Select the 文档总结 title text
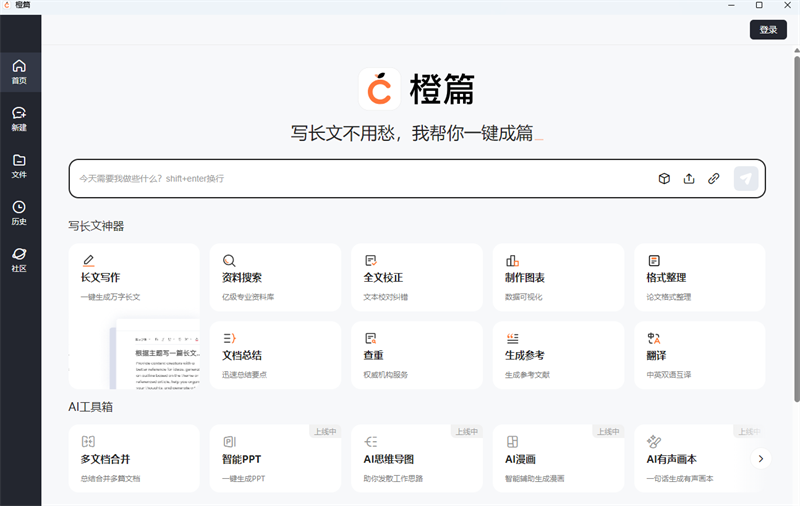This screenshot has height=506, width=800. (x=242, y=356)
